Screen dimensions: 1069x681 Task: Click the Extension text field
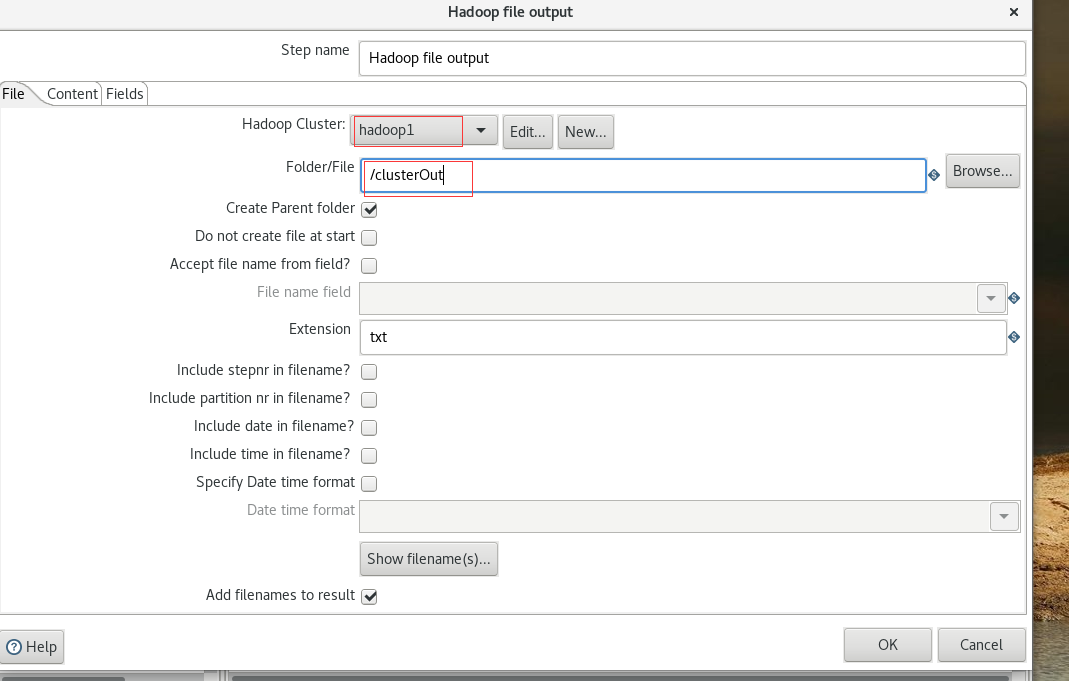coord(683,337)
